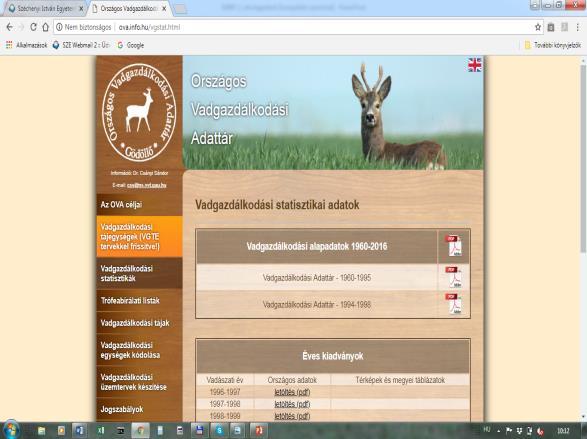Open Alkalmazások apps shortcut
Screen dimensions: 587x439
[x=27, y=45]
